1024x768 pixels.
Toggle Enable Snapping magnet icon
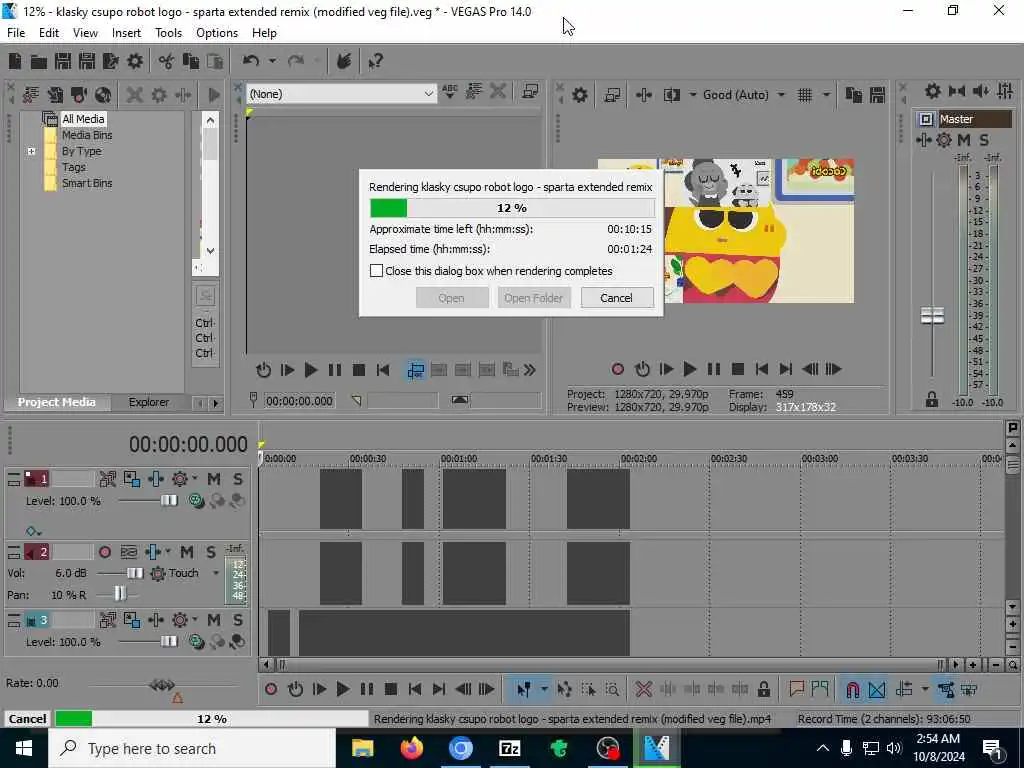coord(852,689)
